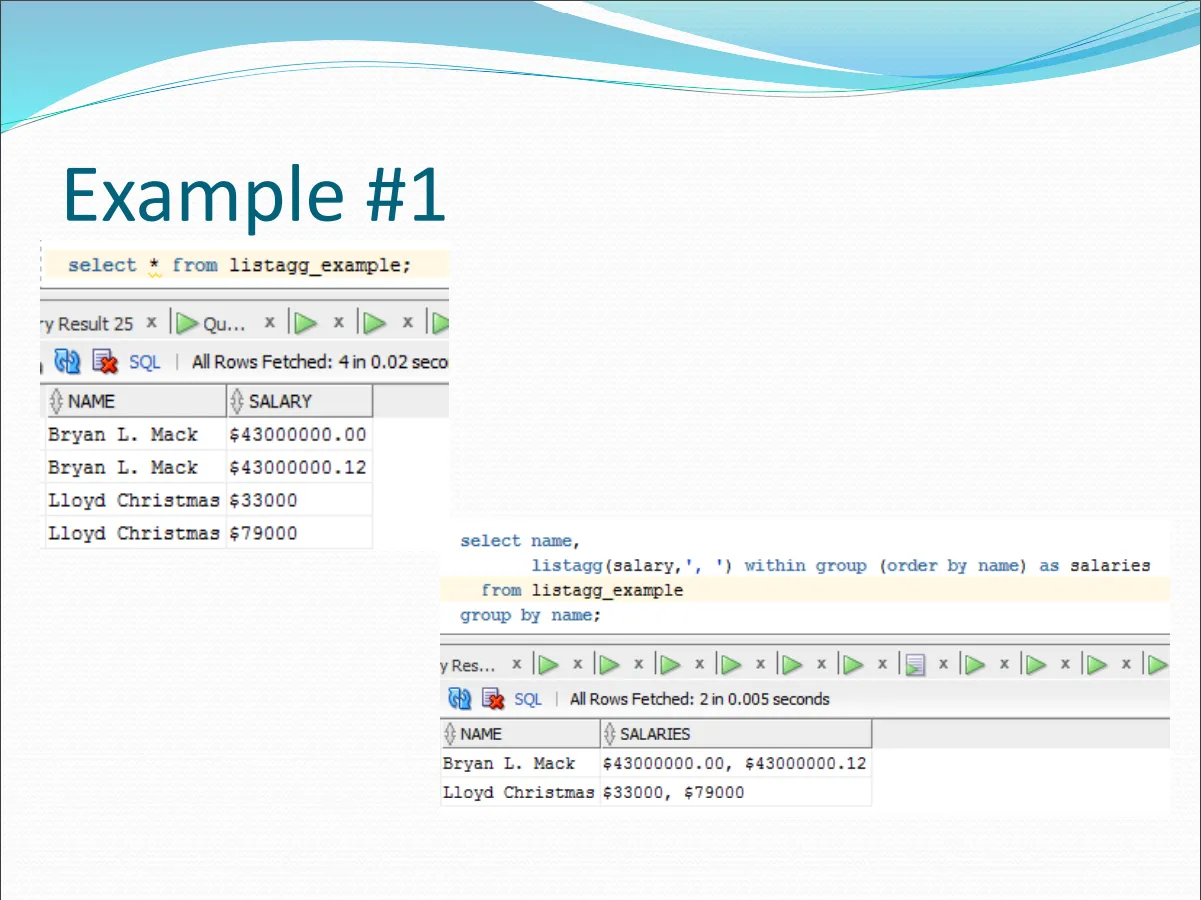
Task: Click the 'group by name;' code line
Action: coord(530,615)
